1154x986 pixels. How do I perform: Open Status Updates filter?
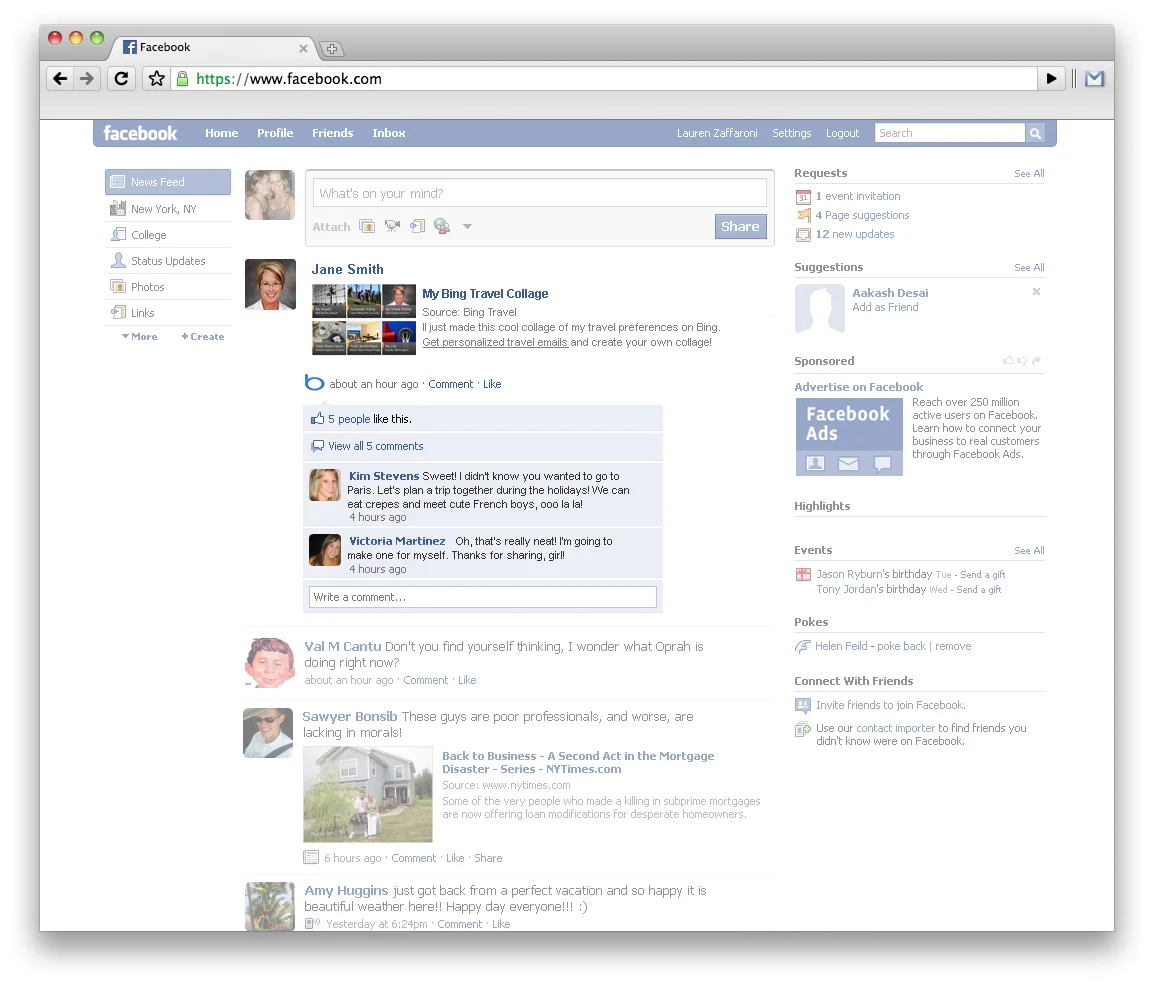(168, 260)
